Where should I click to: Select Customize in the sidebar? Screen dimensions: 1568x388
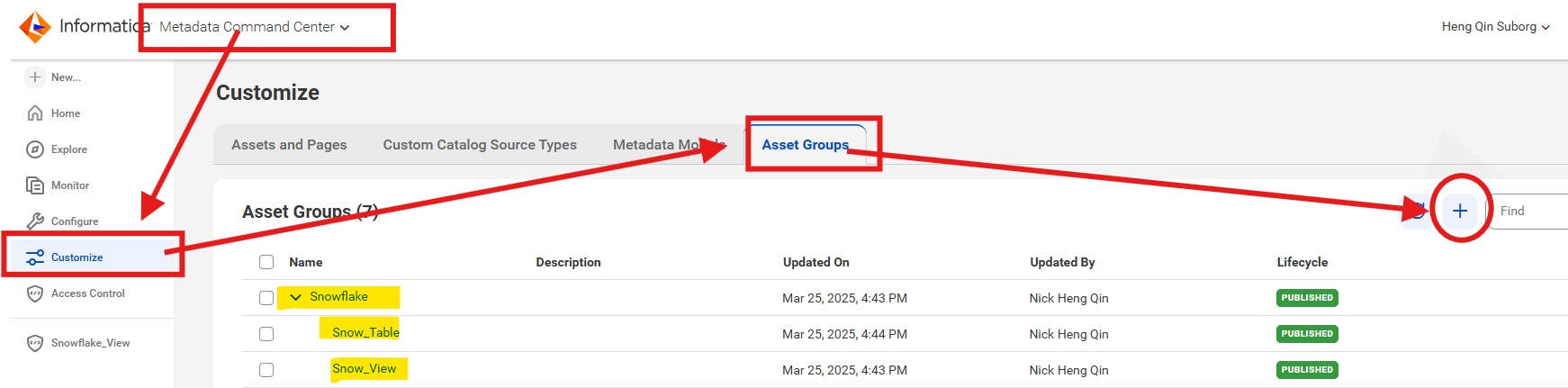click(x=65, y=257)
